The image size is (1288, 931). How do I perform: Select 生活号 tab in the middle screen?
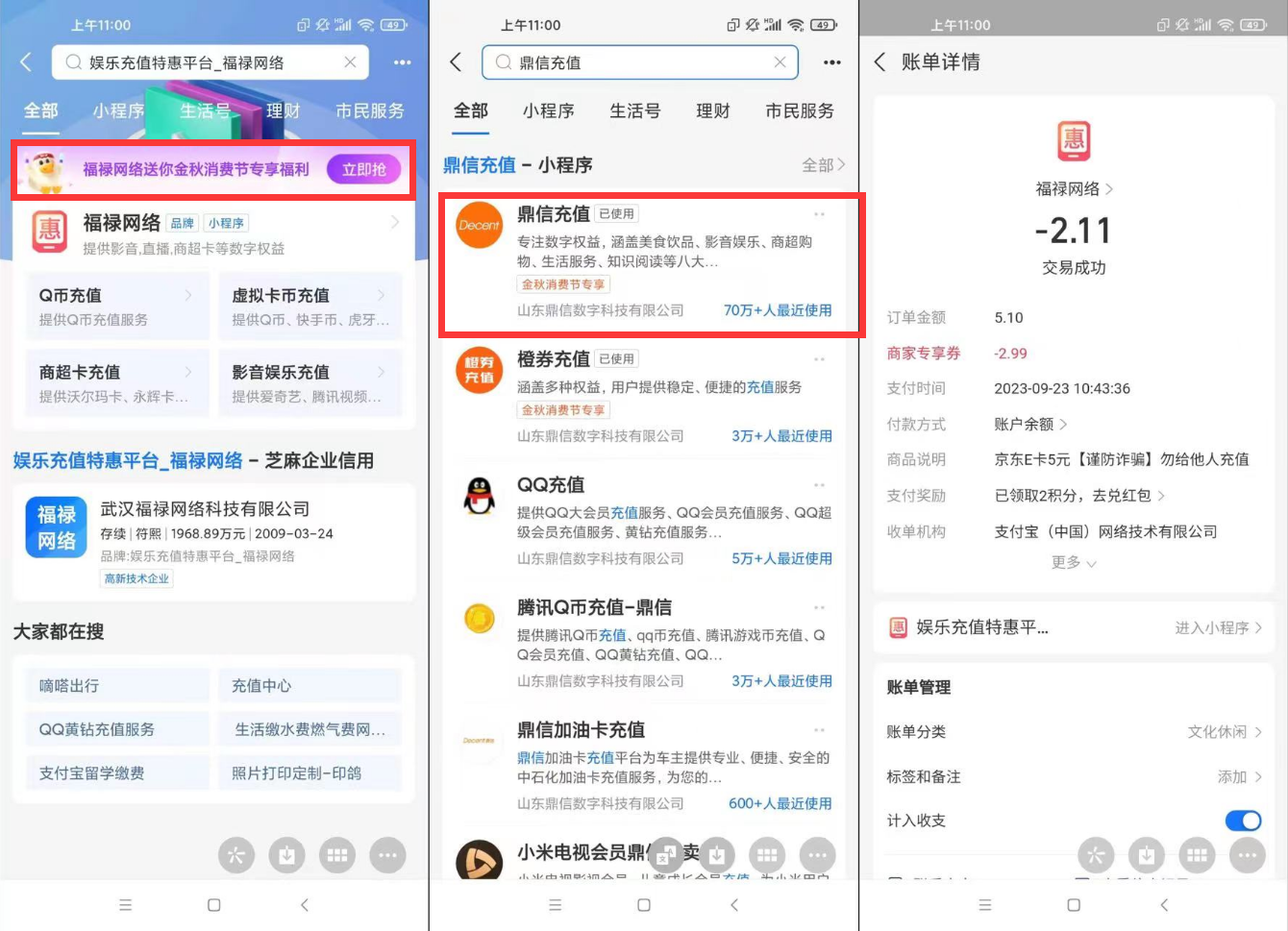634,110
